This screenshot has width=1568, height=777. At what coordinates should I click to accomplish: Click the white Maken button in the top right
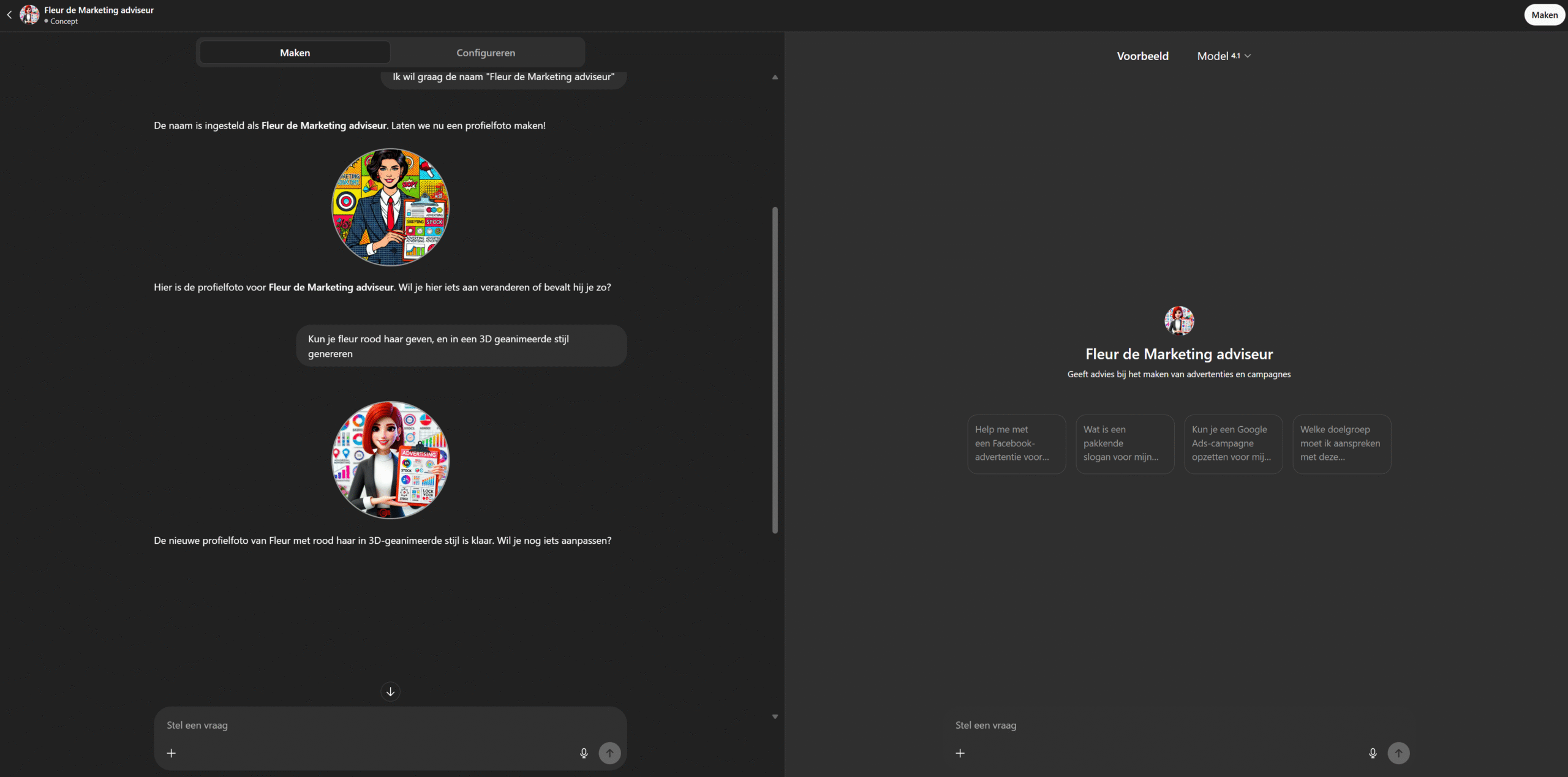(x=1544, y=15)
